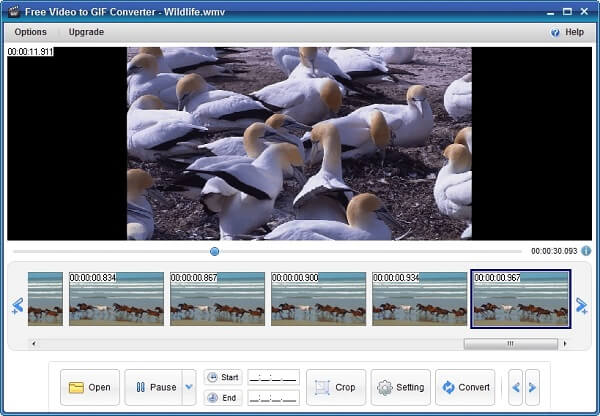Click the Open file button
The image size is (600, 416).
(x=90, y=387)
